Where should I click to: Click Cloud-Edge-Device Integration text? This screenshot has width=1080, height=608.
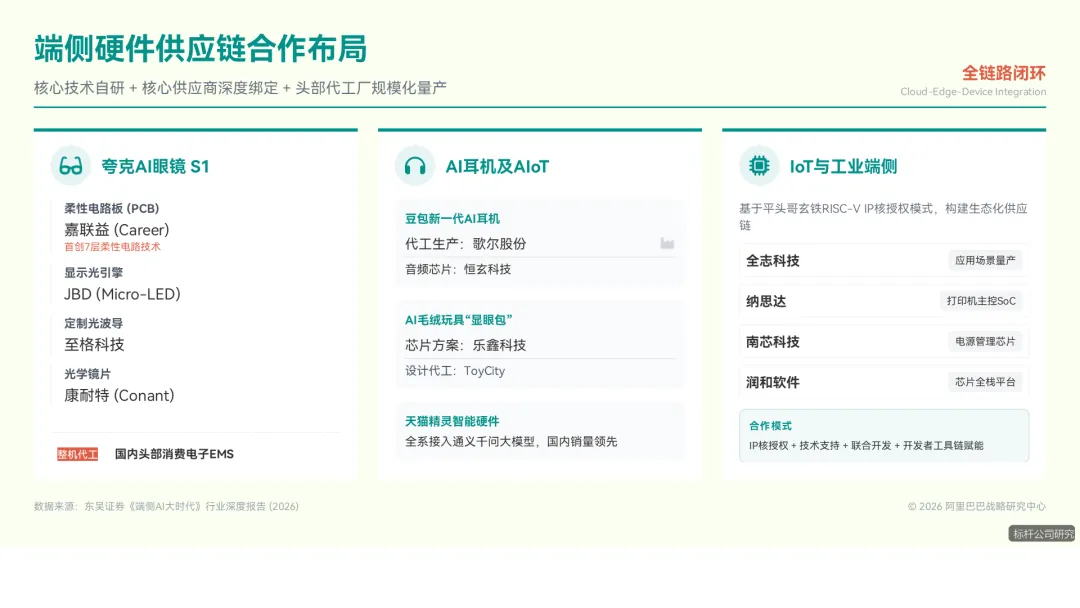click(x=973, y=92)
